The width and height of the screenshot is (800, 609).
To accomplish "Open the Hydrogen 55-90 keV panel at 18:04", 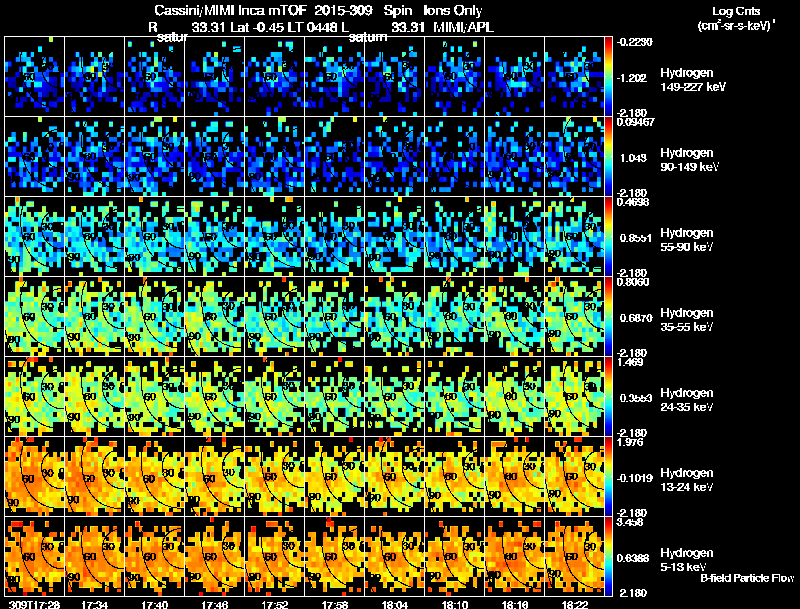I will coord(395,237).
